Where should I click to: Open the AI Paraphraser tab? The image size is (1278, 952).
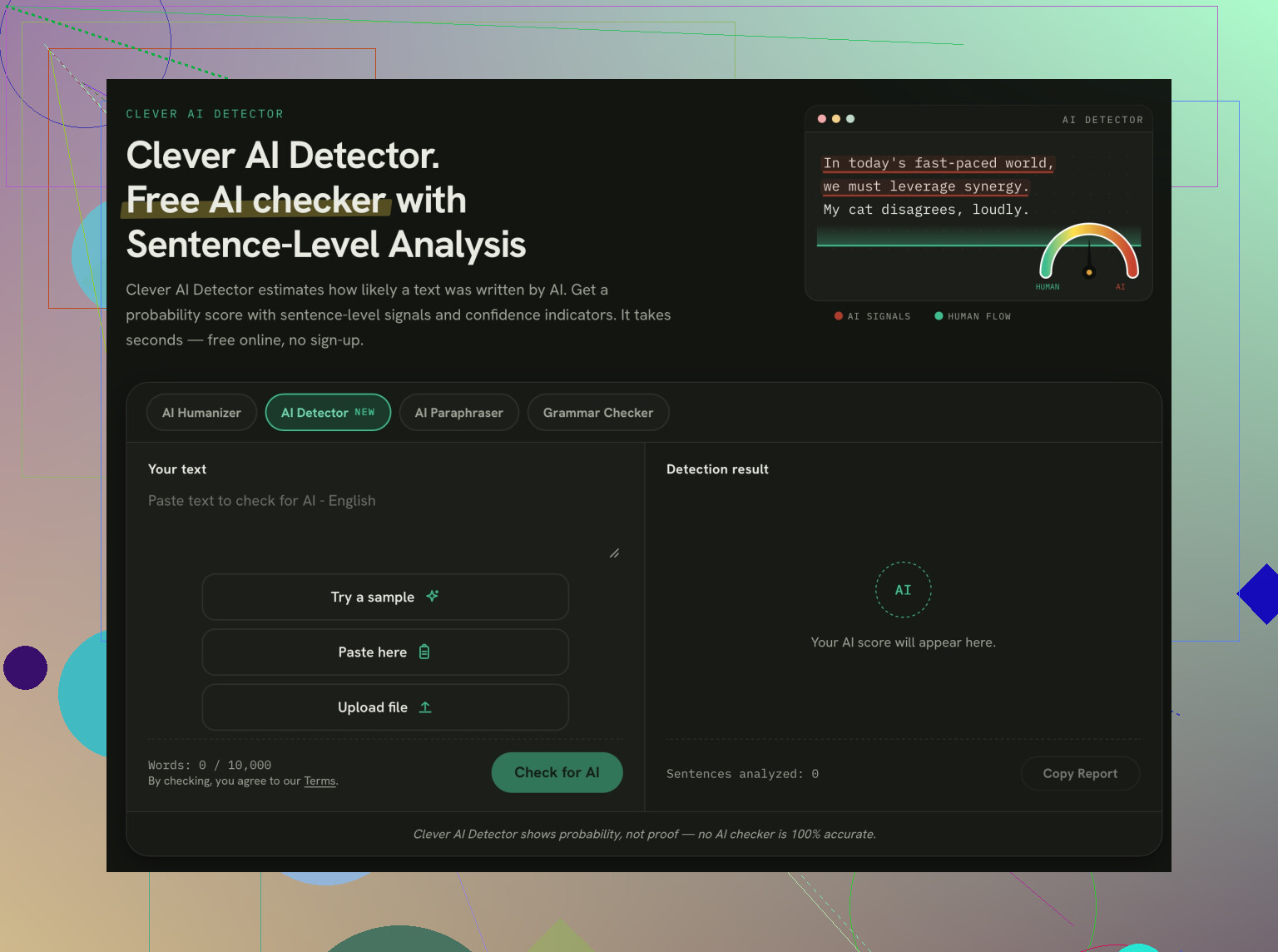click(459, 412)
